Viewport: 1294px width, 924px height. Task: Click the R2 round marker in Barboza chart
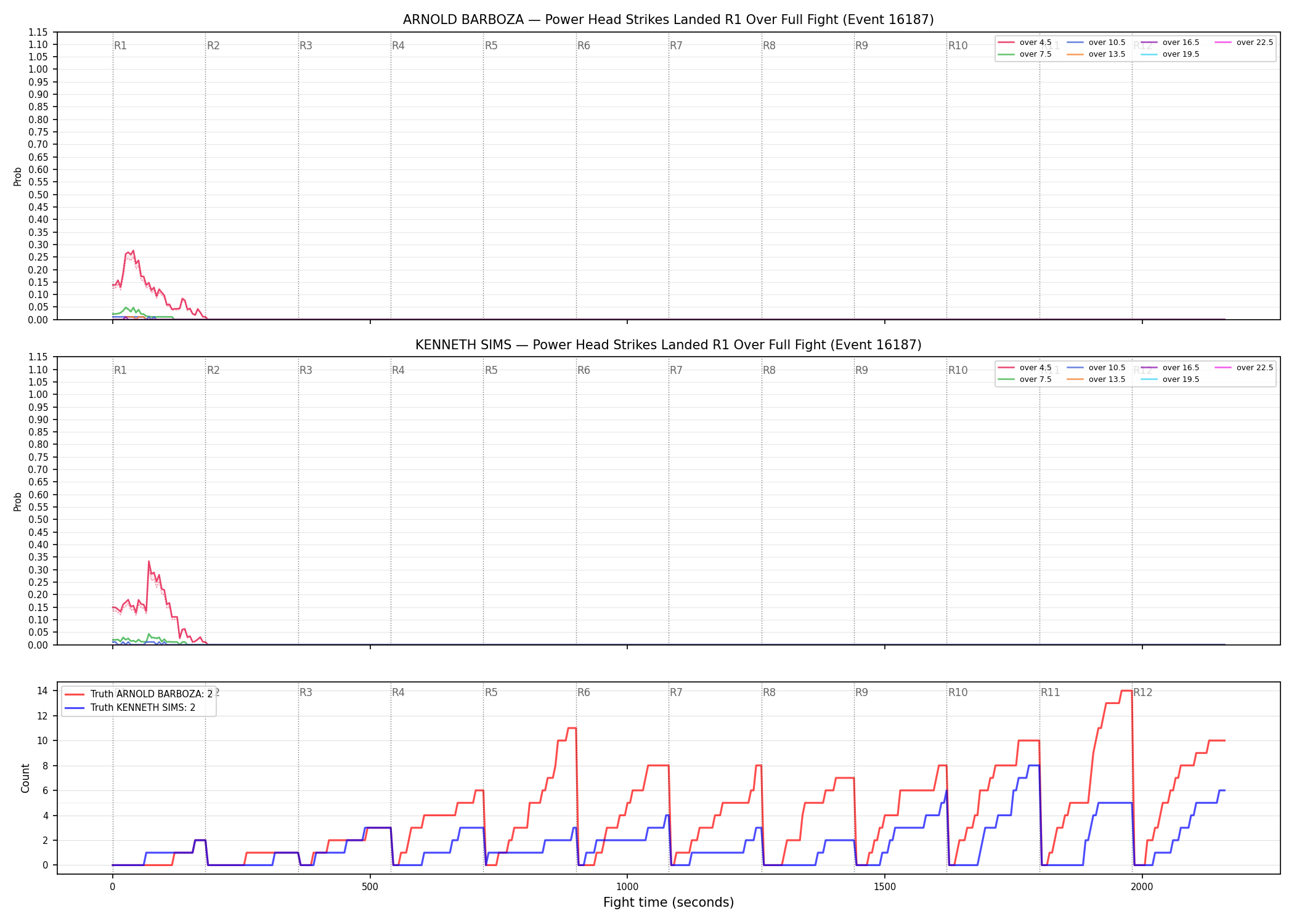[x=213, y=46]
